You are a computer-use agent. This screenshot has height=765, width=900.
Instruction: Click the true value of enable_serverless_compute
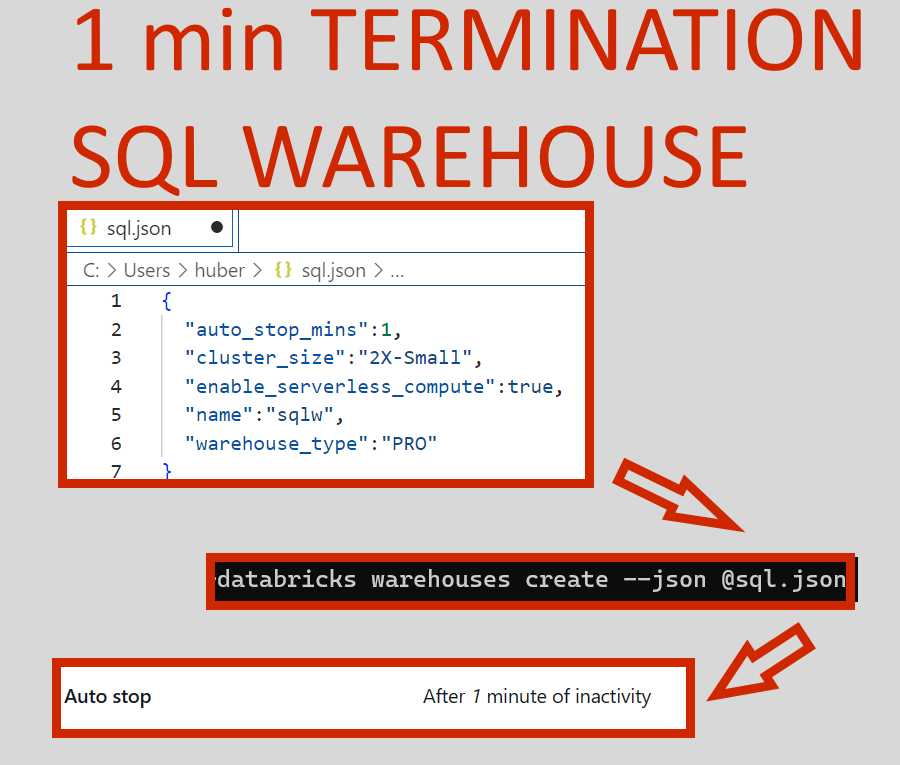[x=529, y=386]
